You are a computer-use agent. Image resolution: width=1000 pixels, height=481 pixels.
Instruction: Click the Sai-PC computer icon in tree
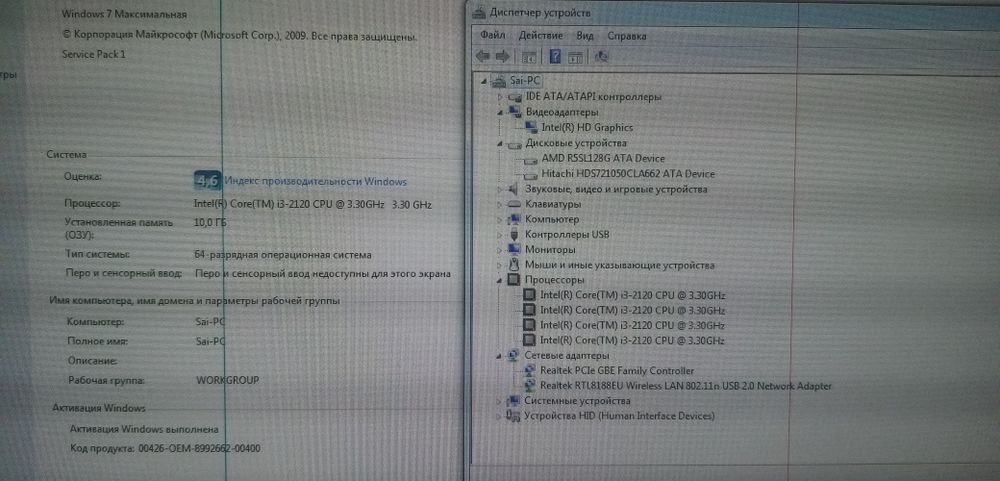tap(501, 81)
